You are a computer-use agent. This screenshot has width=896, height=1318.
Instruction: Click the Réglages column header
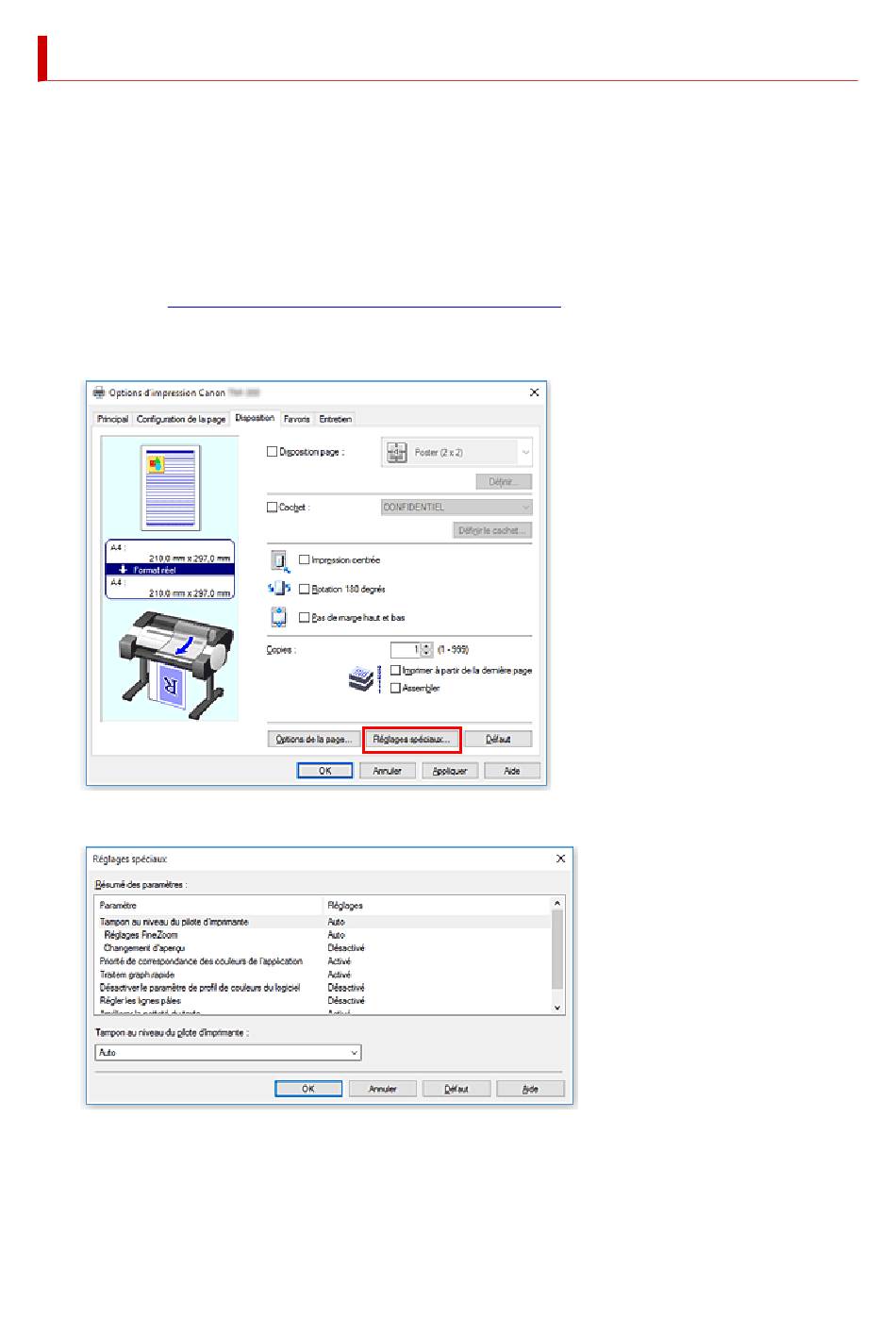click(437, 906)
